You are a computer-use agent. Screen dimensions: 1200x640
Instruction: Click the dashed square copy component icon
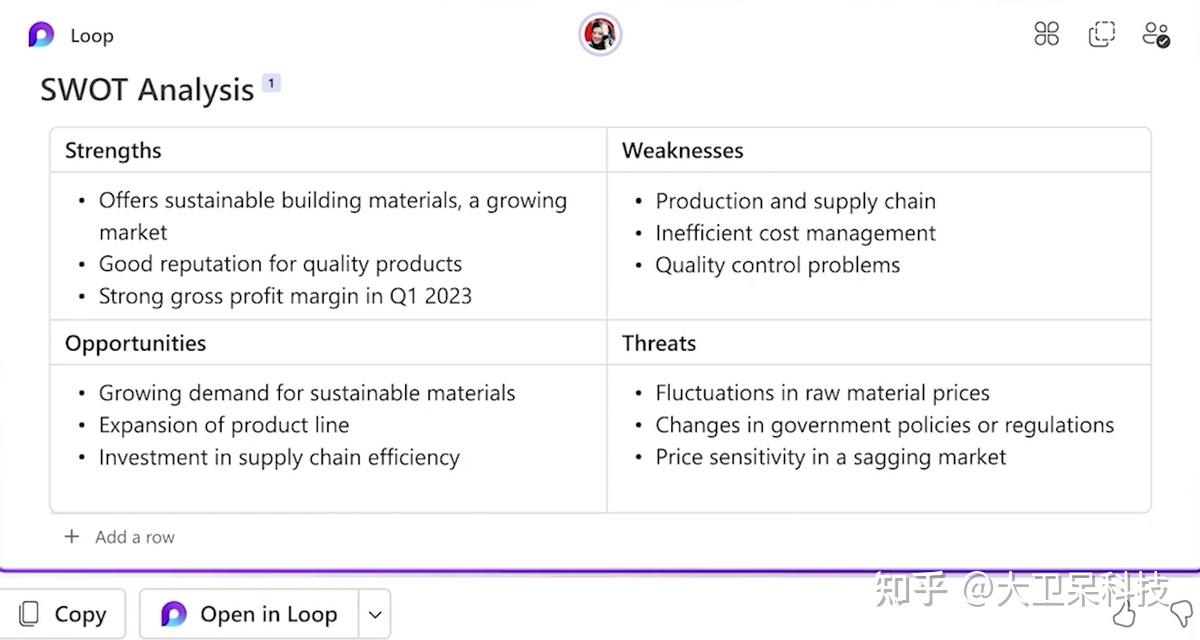1101,34
